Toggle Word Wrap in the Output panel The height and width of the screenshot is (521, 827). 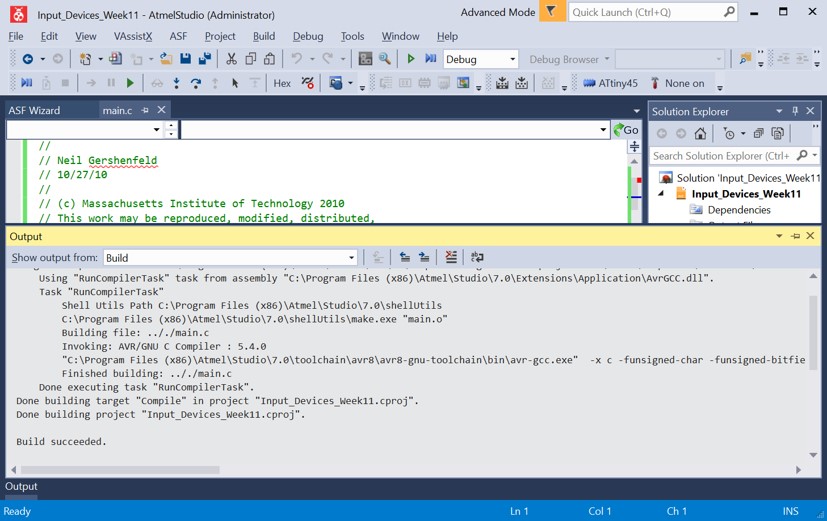[477, 257]
